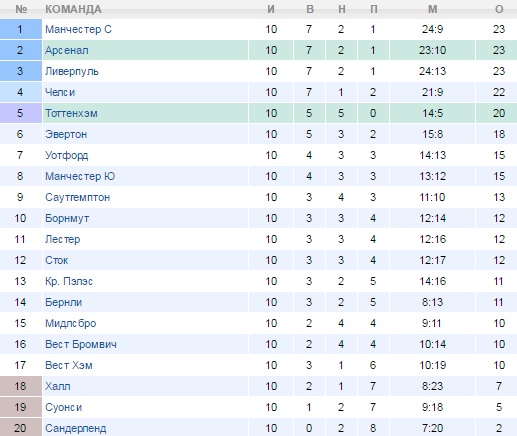The width and height of the screenshot is (517, 436).
Task: Sort by the КОМАНДА column header
Action: [x=73, y=9]
